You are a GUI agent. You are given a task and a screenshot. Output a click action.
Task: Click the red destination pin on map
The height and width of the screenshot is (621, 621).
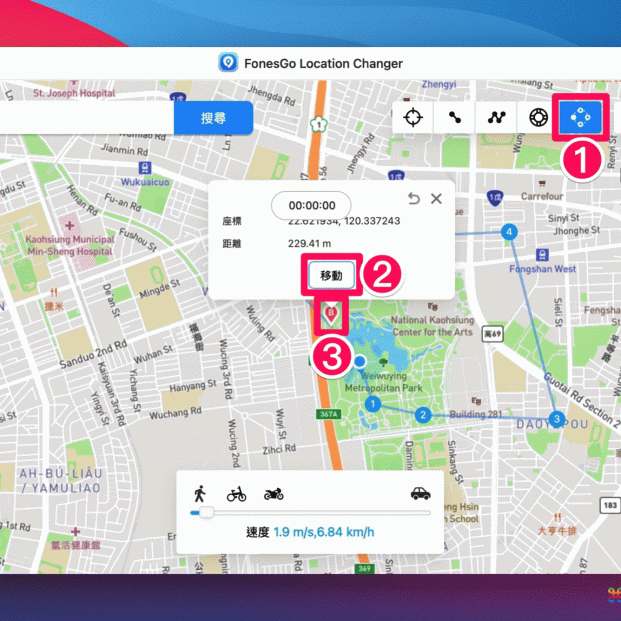[329, 316]
